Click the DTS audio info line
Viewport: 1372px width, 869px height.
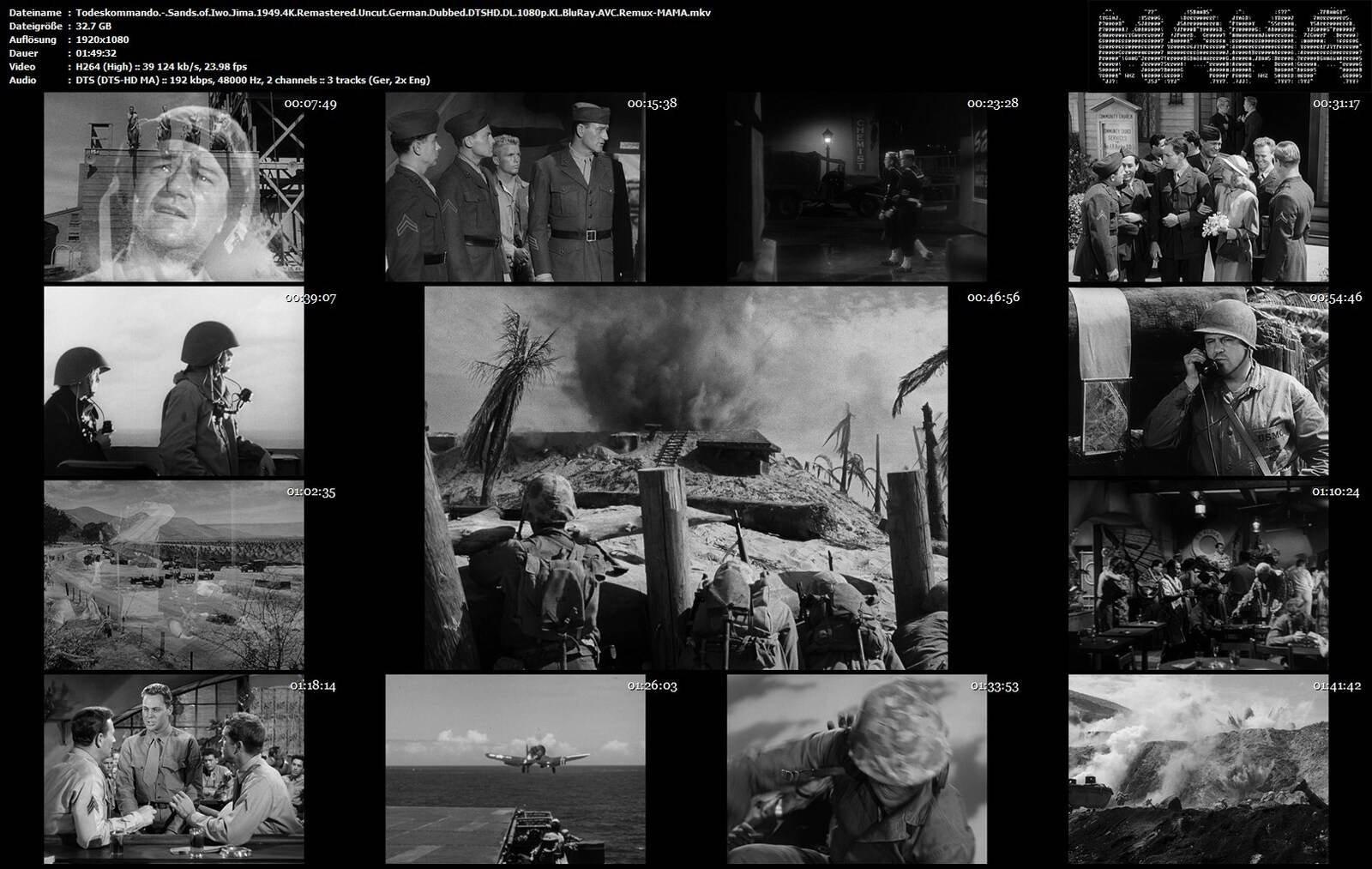tap(253, 80)
